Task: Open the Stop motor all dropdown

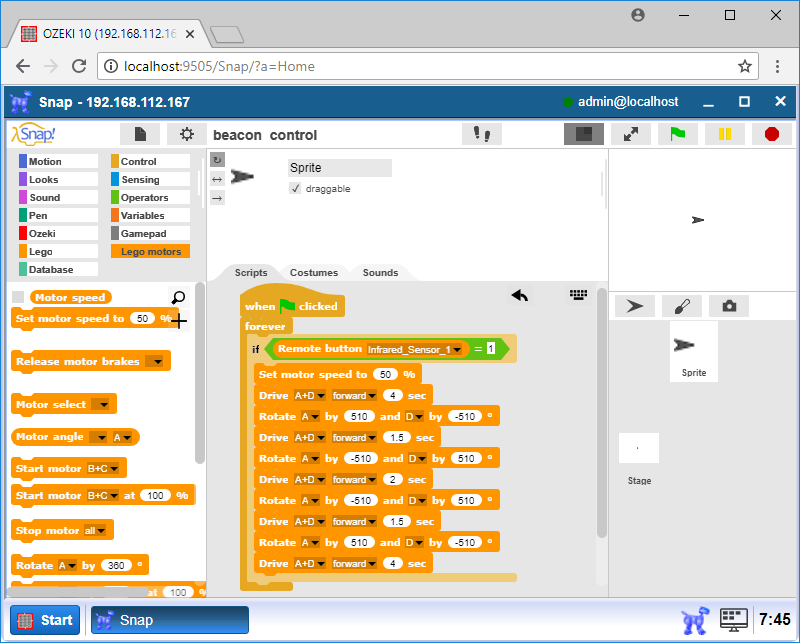Action: (x=95, y=531)
